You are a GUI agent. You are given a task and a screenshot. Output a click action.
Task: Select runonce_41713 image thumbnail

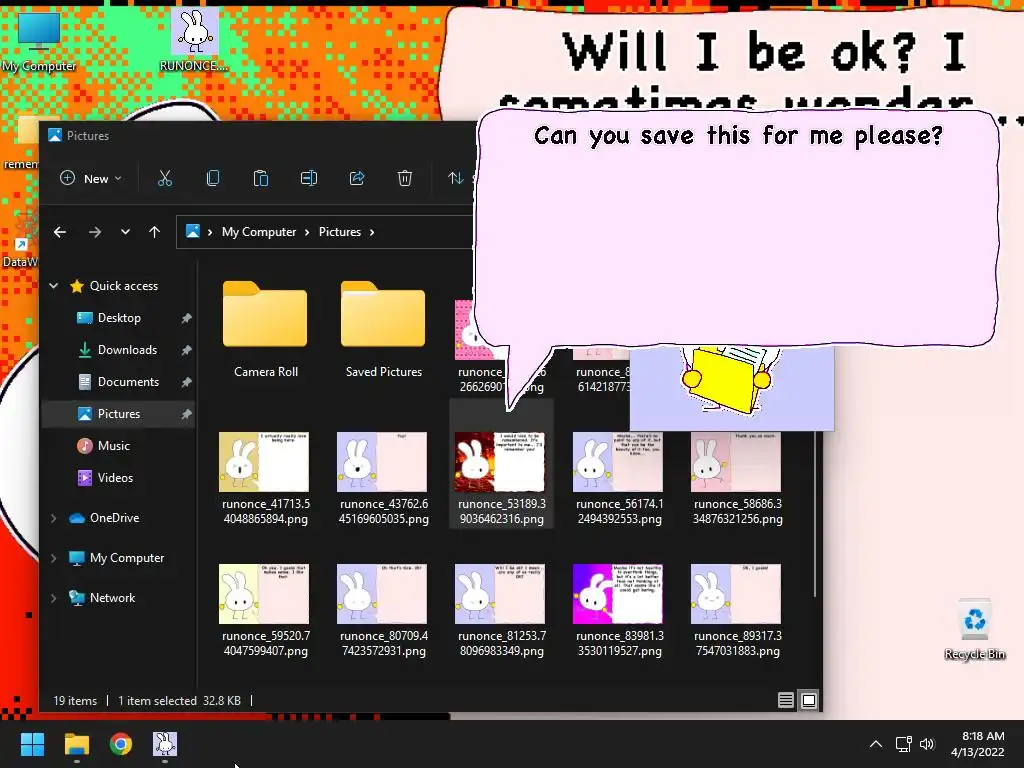click(x=264, y=462)
